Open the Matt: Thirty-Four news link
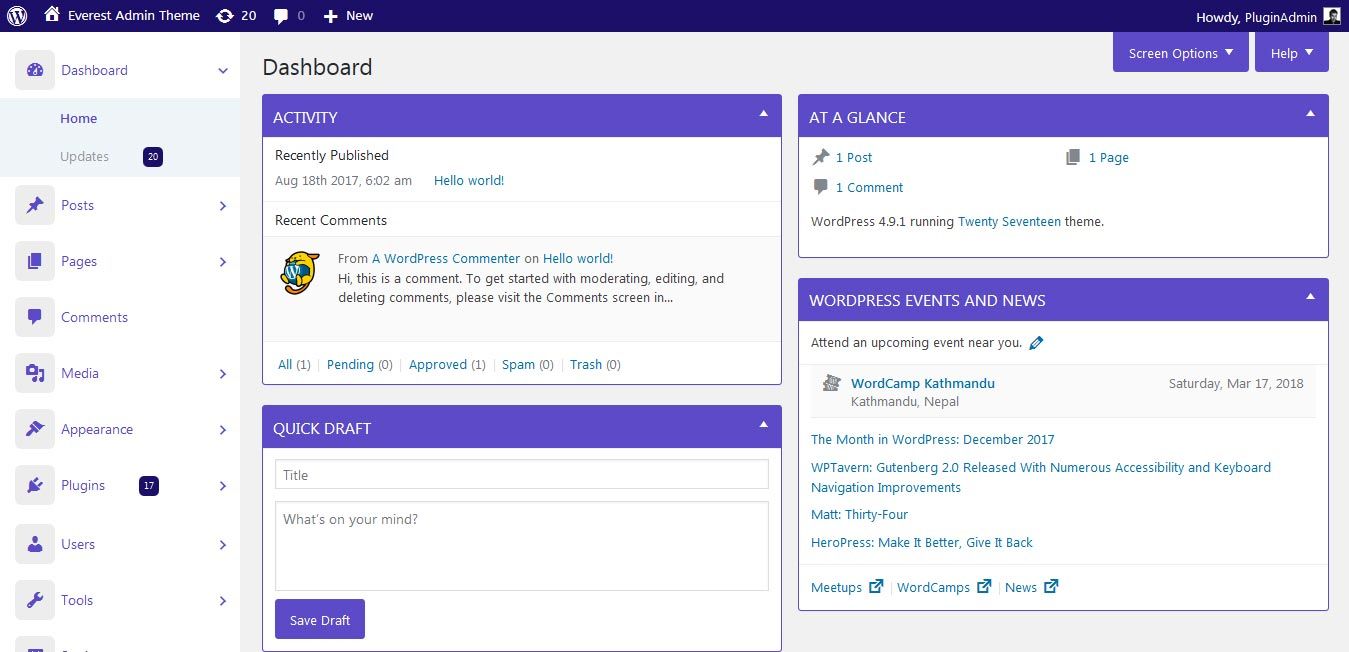Screen dimensions: 1349x652 point(859,514)
